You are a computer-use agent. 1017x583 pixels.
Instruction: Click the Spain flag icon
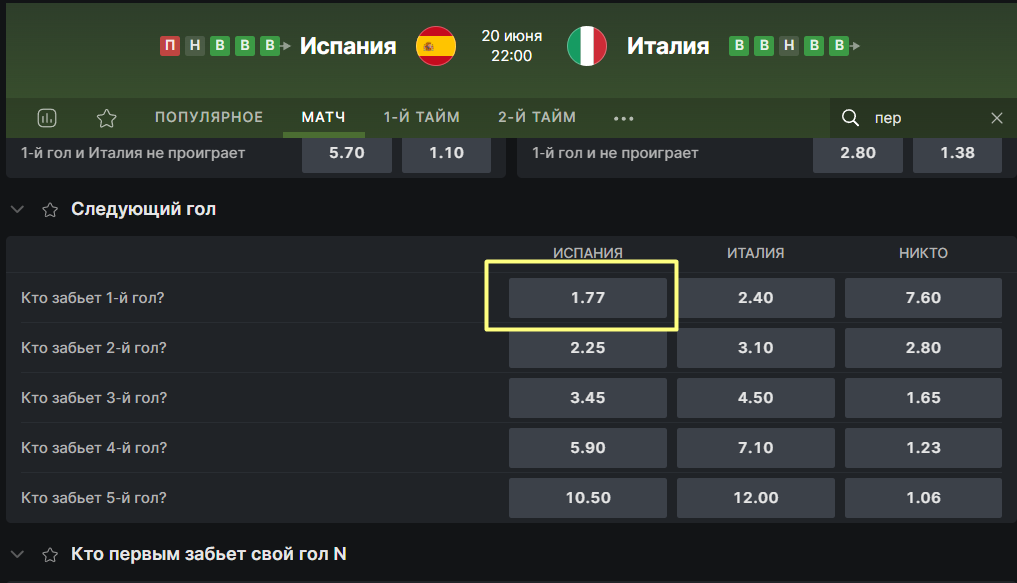[436, 46]
